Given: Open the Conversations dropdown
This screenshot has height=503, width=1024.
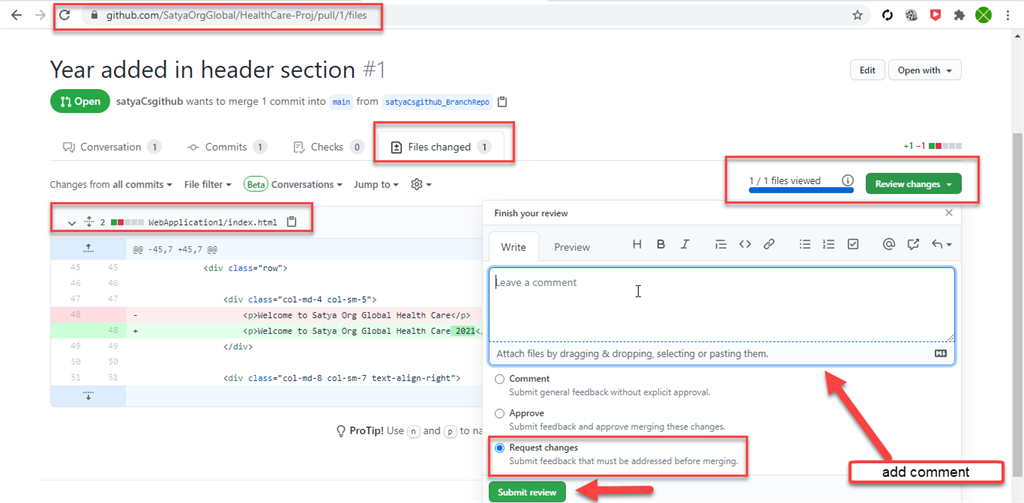Looking at the screenshot, I should [306, 185].
